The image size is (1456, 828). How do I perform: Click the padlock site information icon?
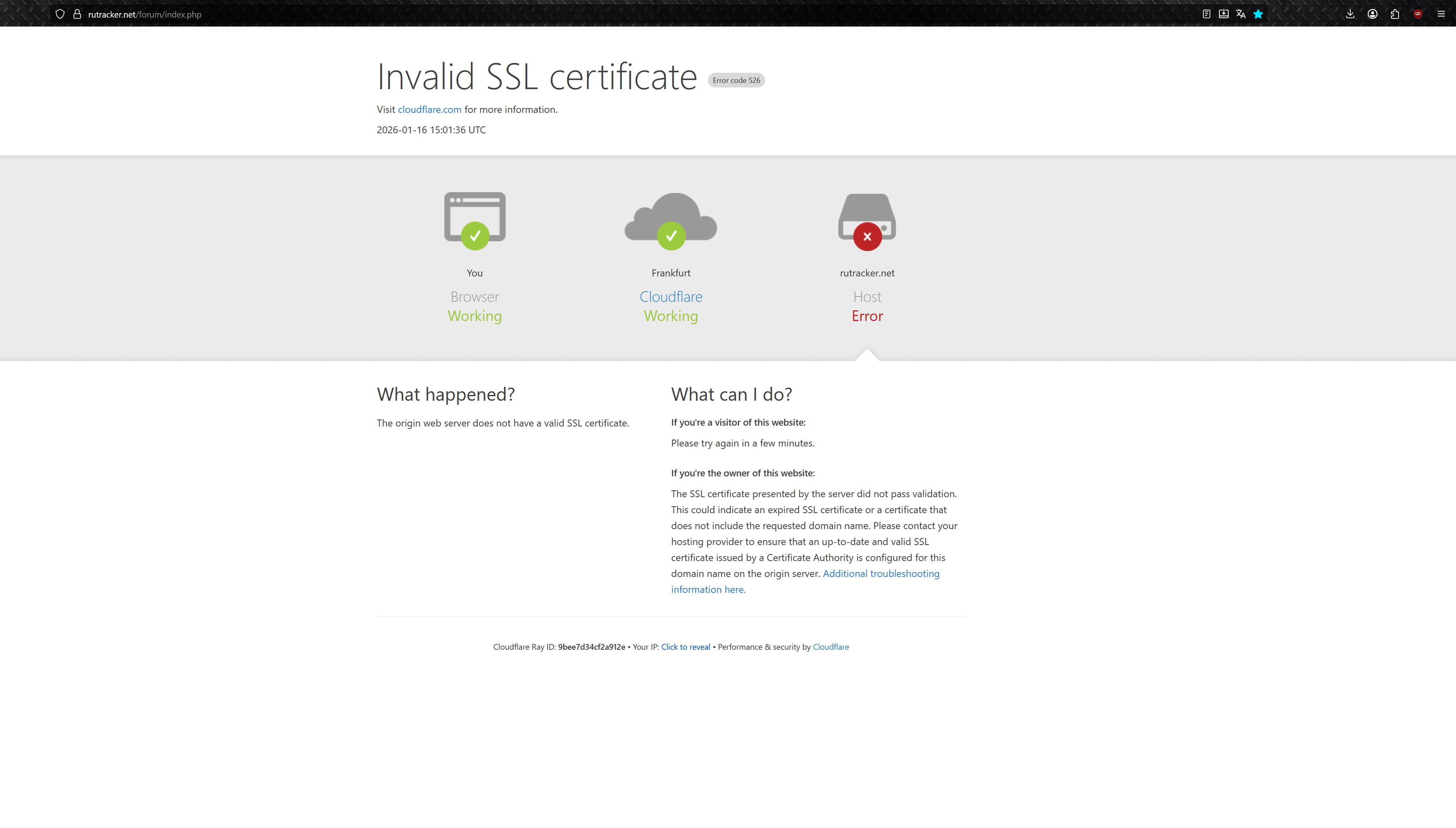[77, 14]
